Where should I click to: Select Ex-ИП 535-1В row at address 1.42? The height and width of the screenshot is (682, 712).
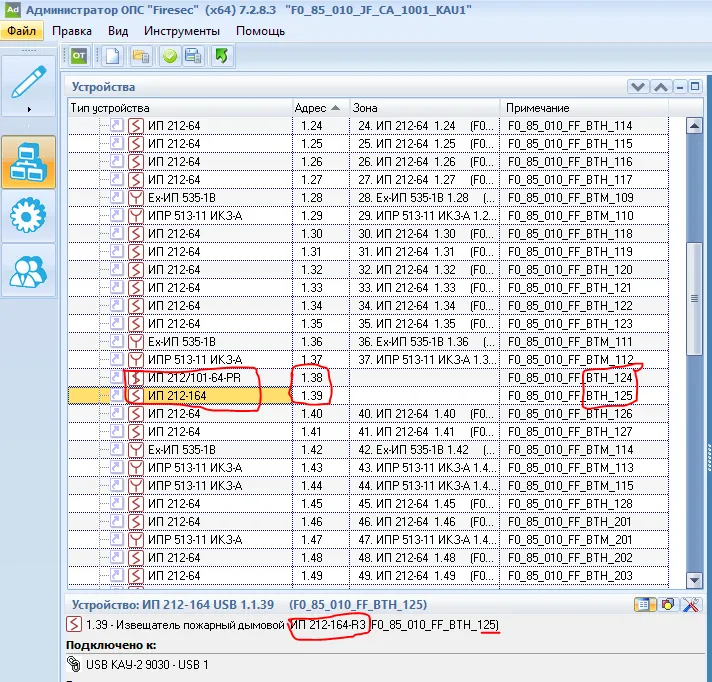[x=368, y=450]
